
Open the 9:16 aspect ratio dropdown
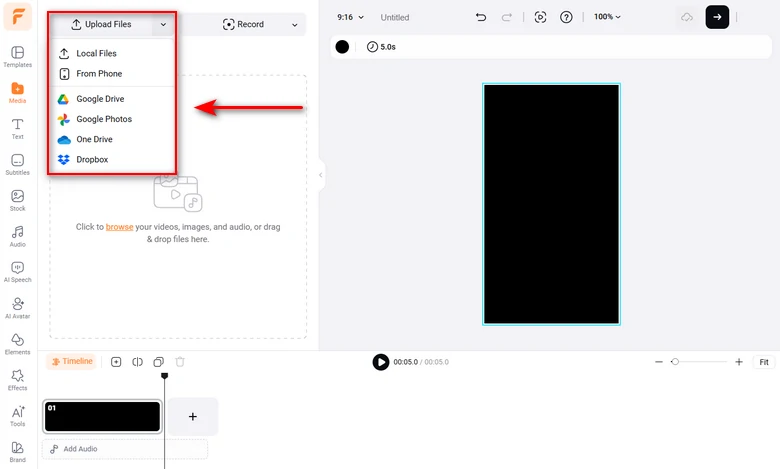click(x=350, y=17)
